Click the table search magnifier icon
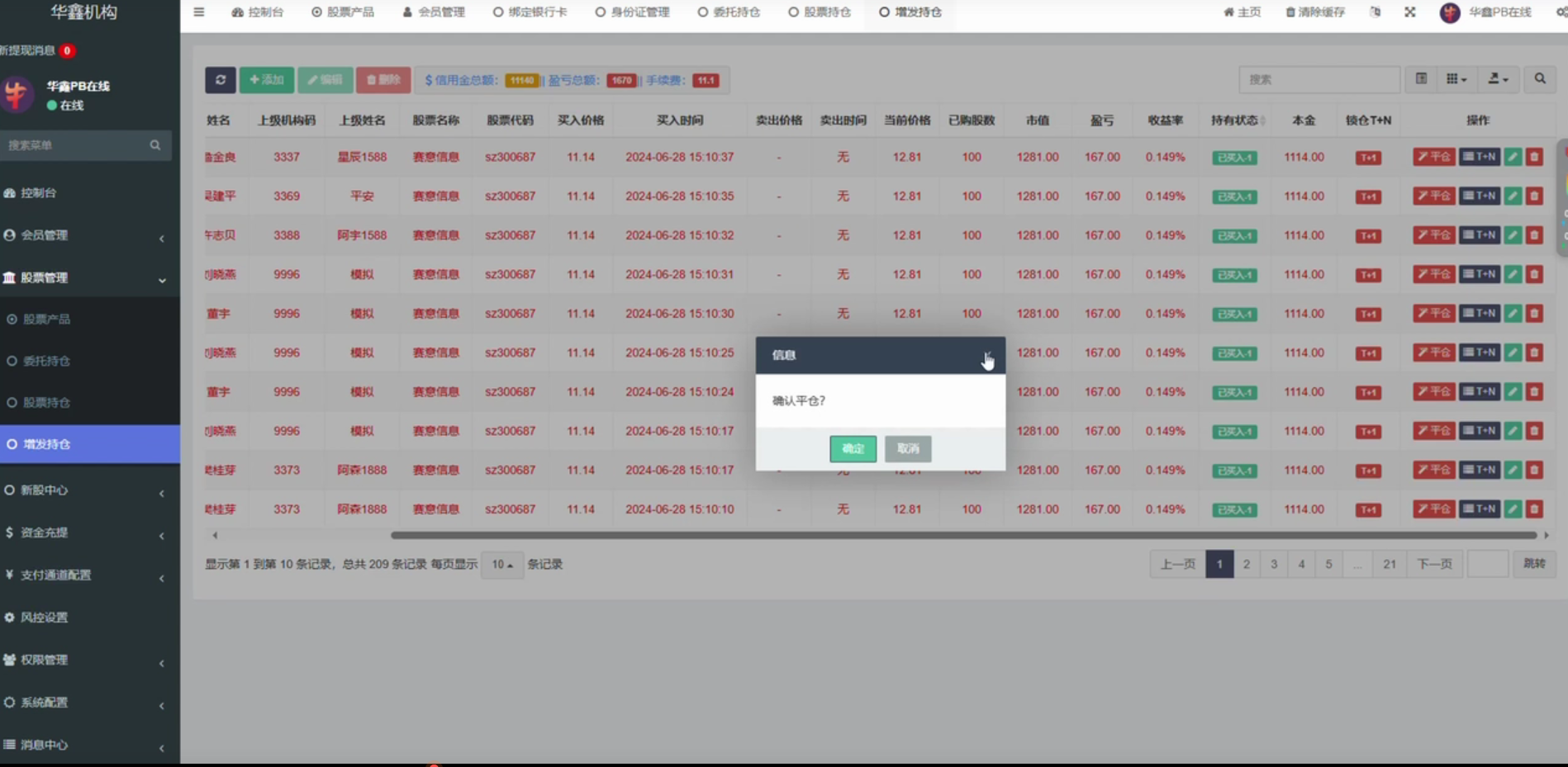1568x767 pixels. pyautogui.click(x=1540, y=79)
